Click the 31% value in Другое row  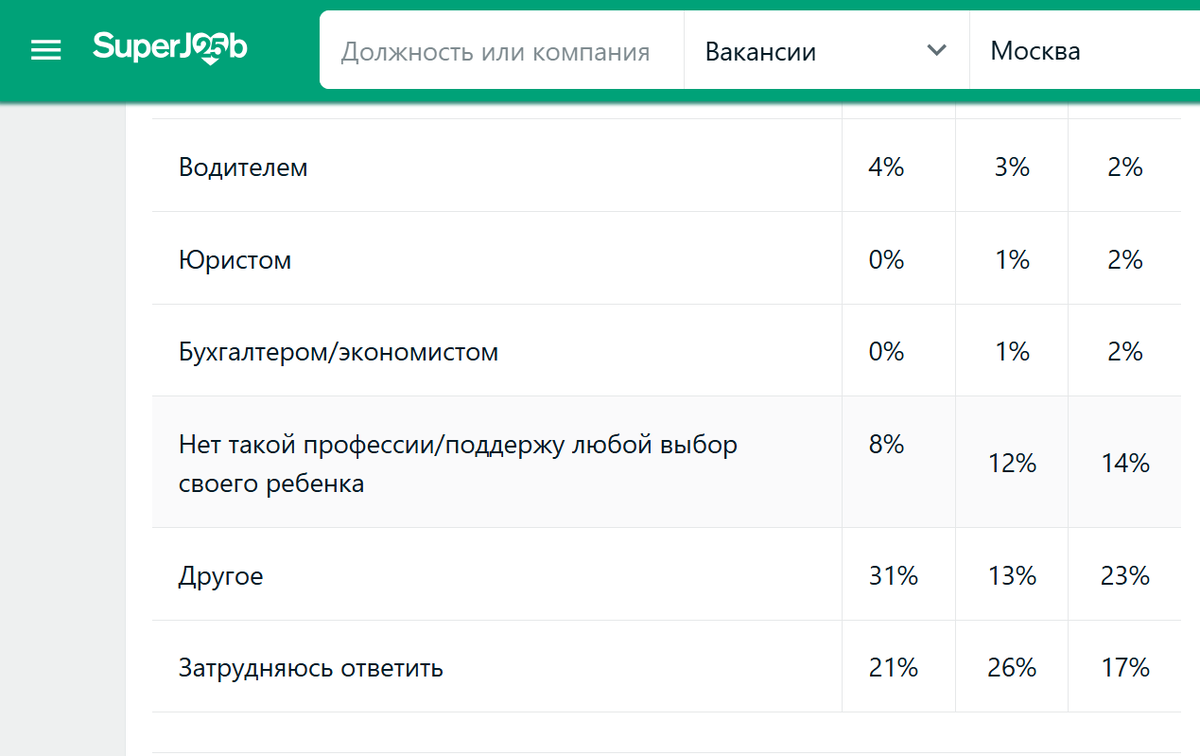(893, 576)
